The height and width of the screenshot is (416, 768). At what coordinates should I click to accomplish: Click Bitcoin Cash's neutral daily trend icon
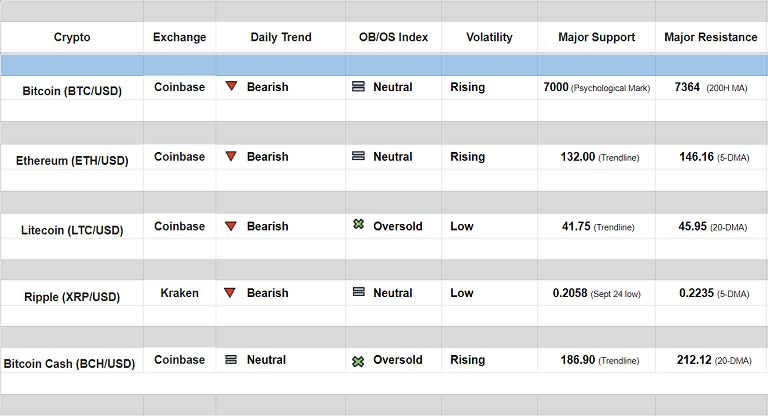(x=231, y=360)
